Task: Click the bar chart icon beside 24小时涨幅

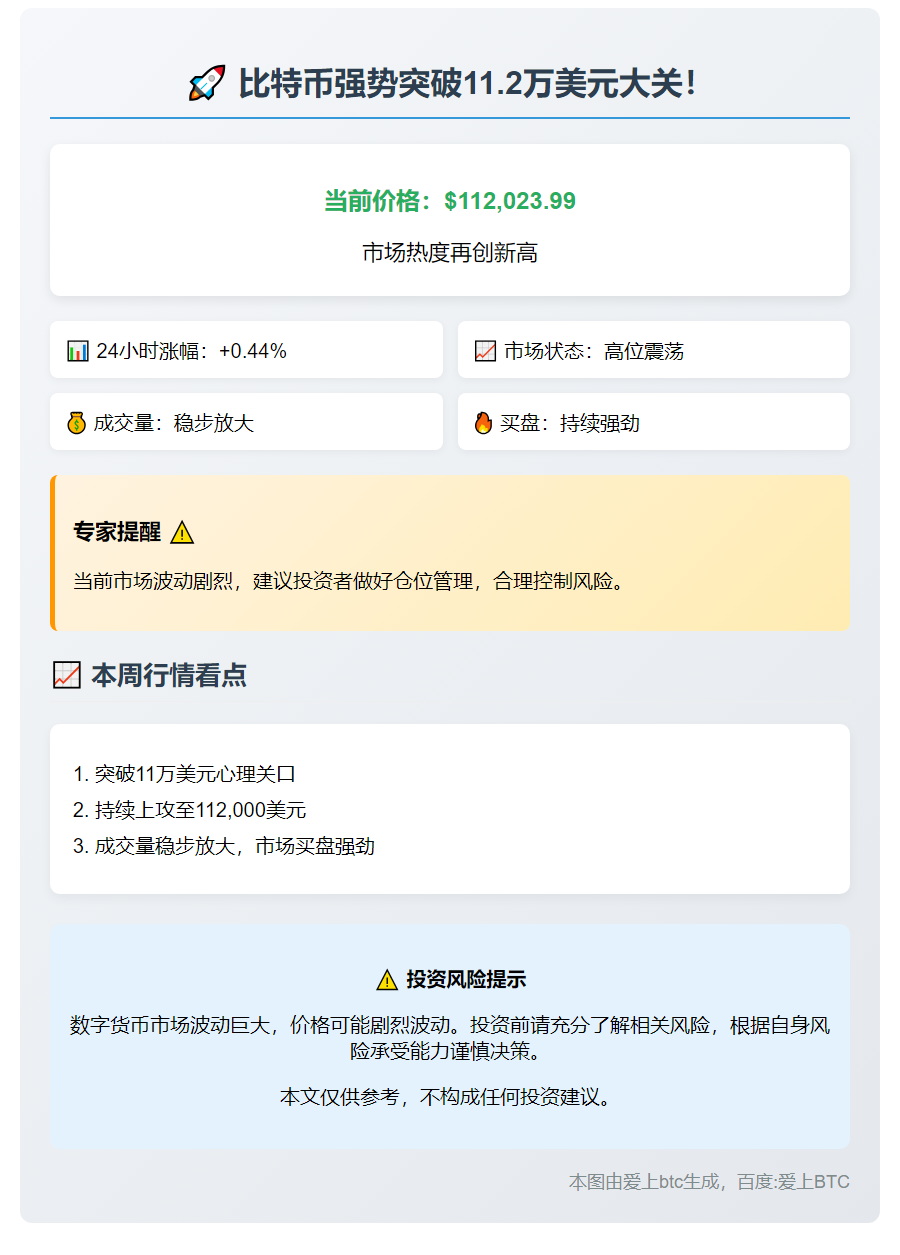Action: [78, 351]
